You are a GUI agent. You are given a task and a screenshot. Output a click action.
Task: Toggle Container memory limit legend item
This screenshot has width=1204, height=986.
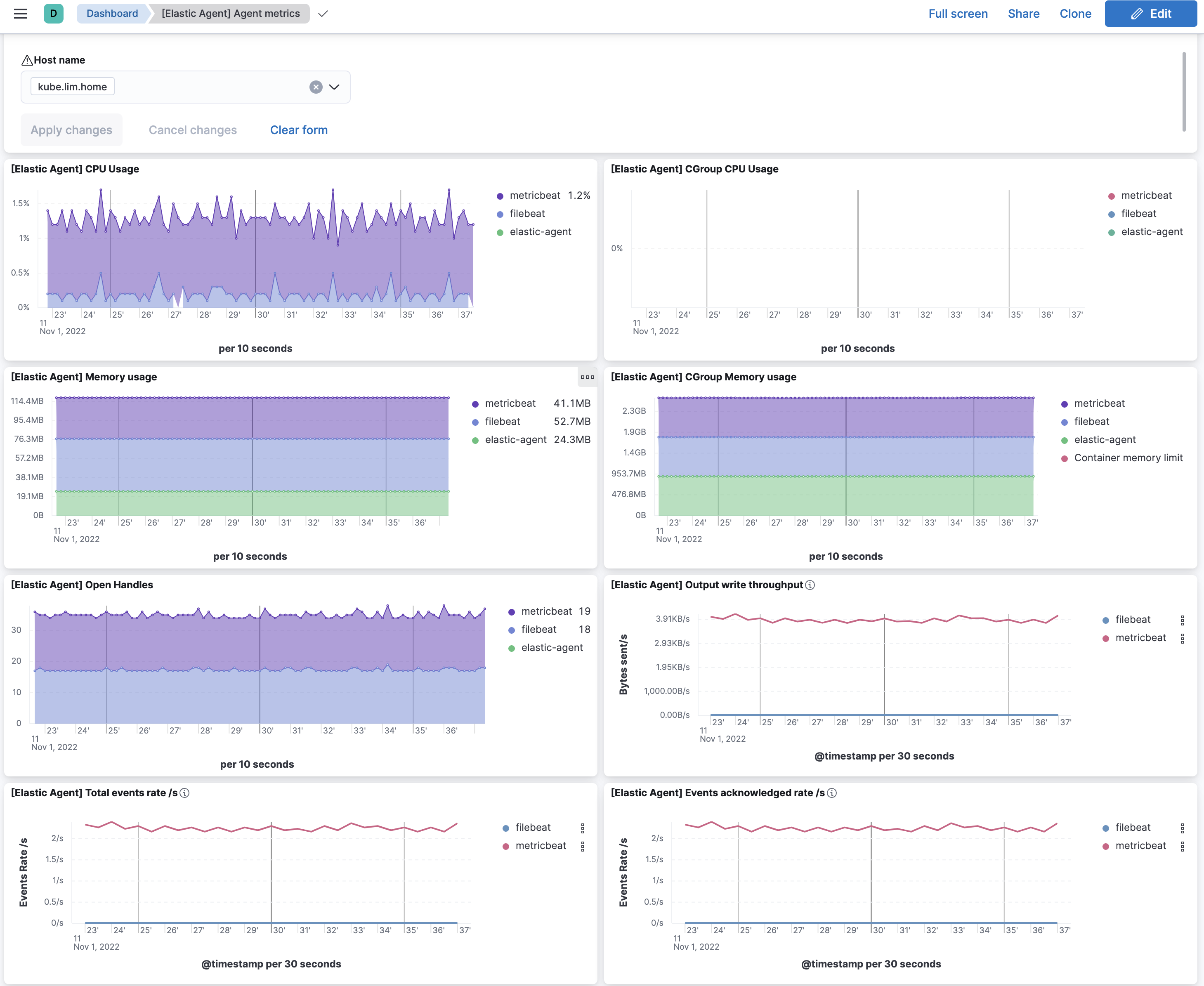pos(1128,458)
